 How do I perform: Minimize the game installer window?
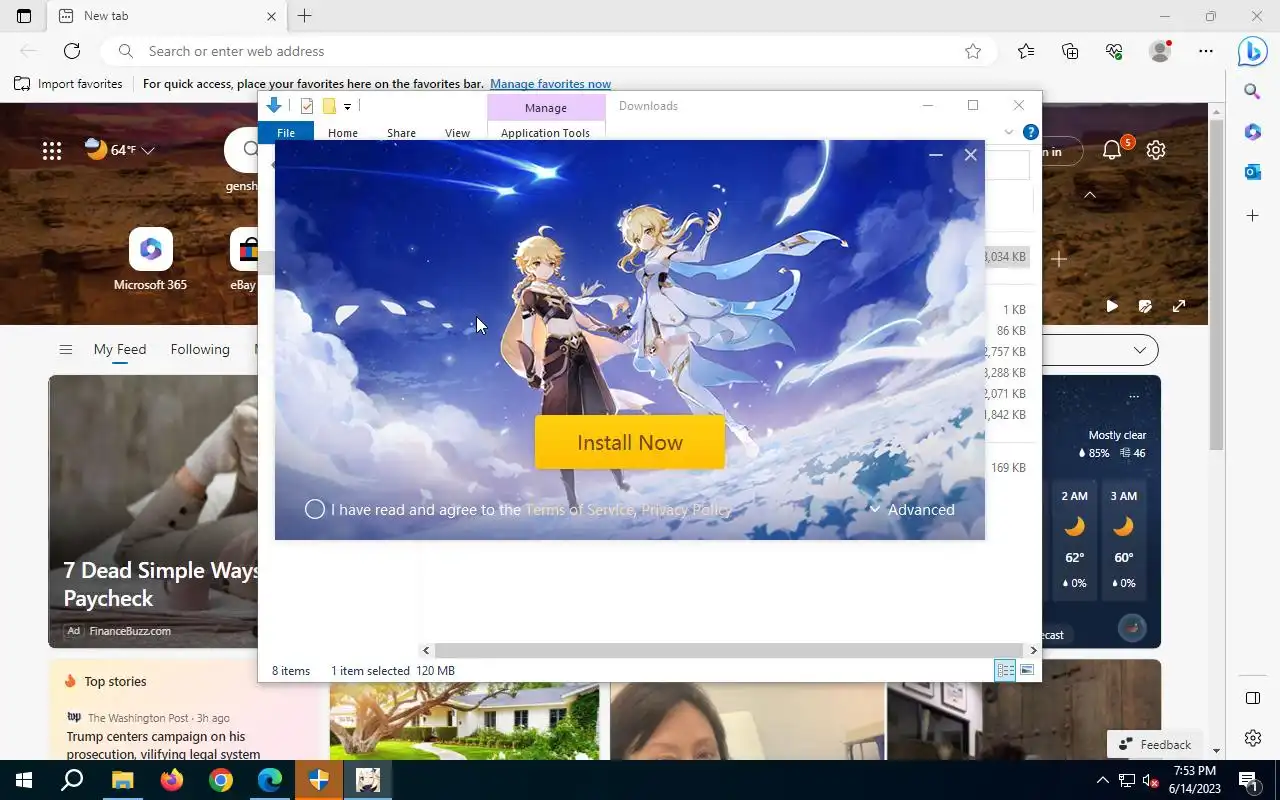936,155
